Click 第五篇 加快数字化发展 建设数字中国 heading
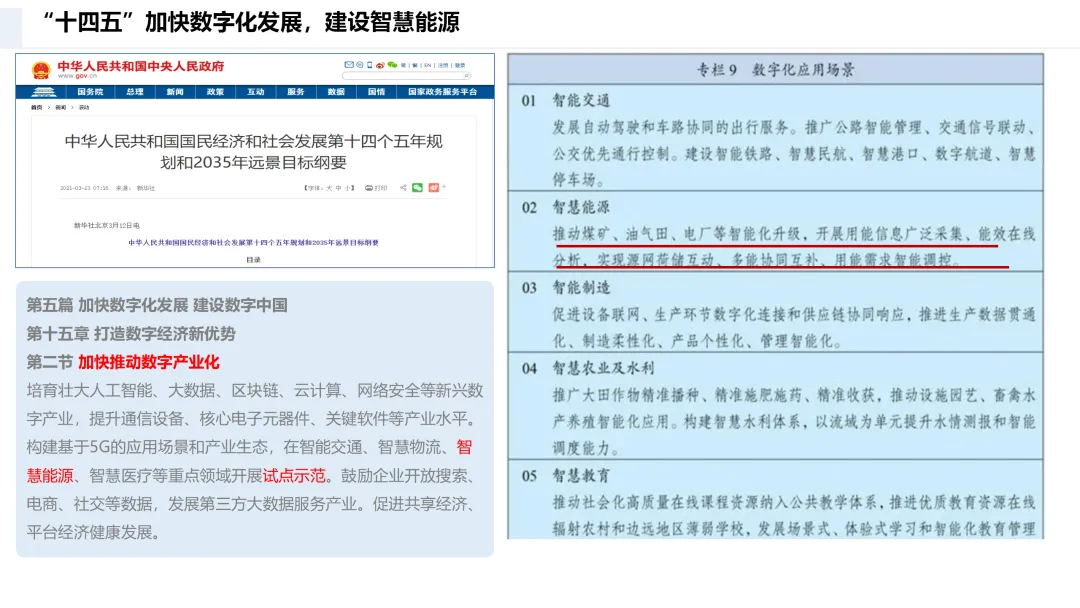This screenshot has width=1080, height=608. [x=157, y=305]
